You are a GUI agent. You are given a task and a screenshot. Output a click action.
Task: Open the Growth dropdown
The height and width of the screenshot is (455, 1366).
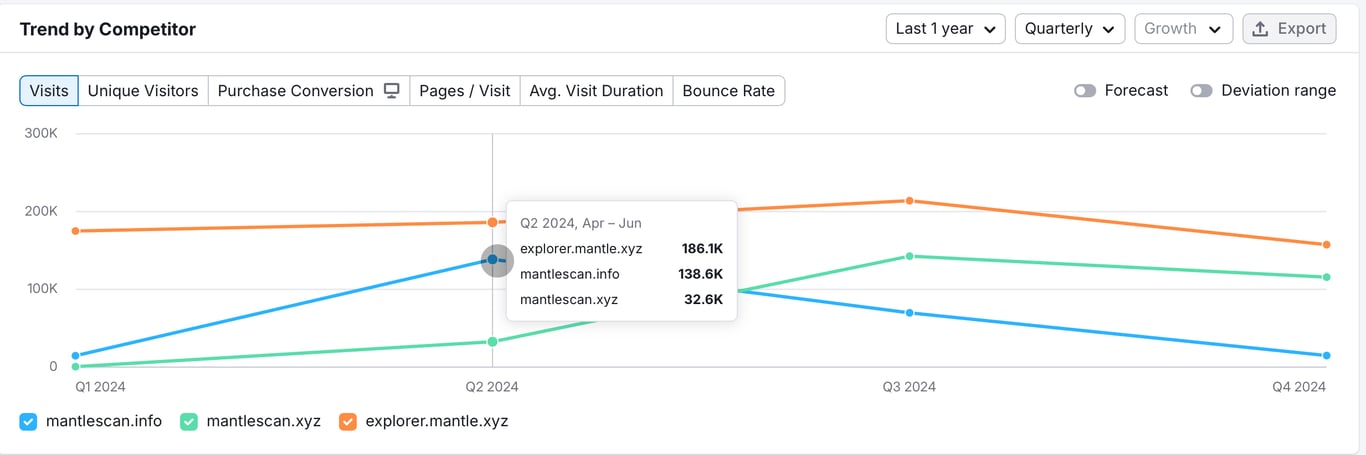coord(1183,29)
